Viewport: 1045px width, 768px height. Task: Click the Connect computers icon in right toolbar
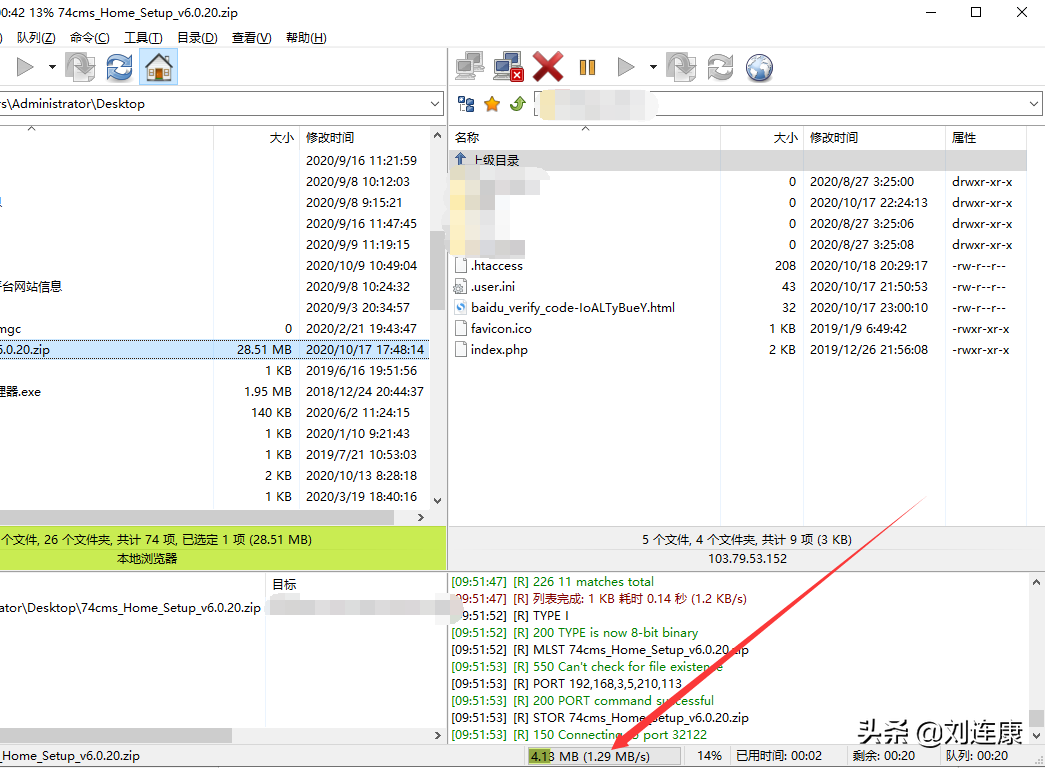point(470,68)
